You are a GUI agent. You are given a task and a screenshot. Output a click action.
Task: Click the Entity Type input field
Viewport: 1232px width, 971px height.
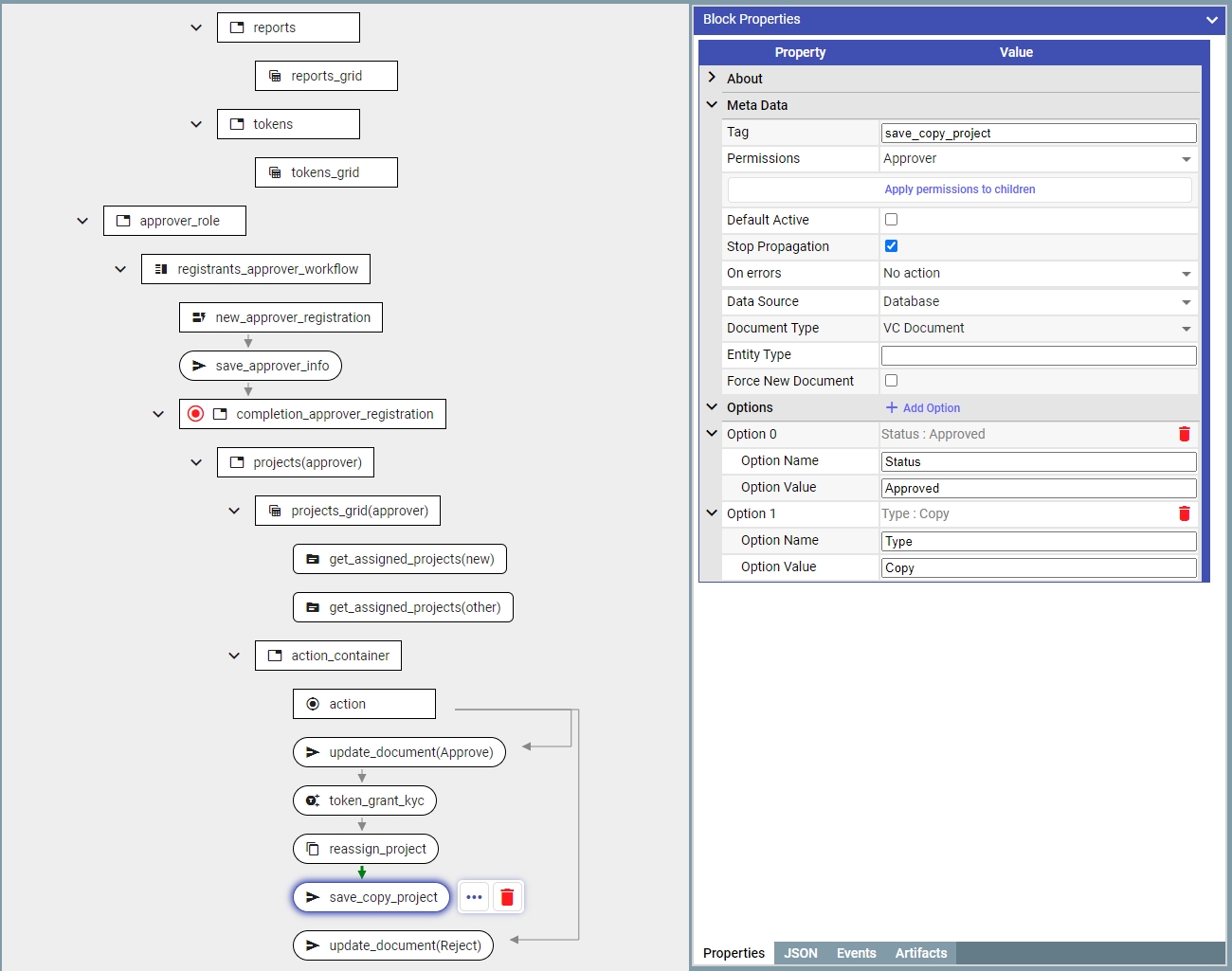(x=1038, y=355)
